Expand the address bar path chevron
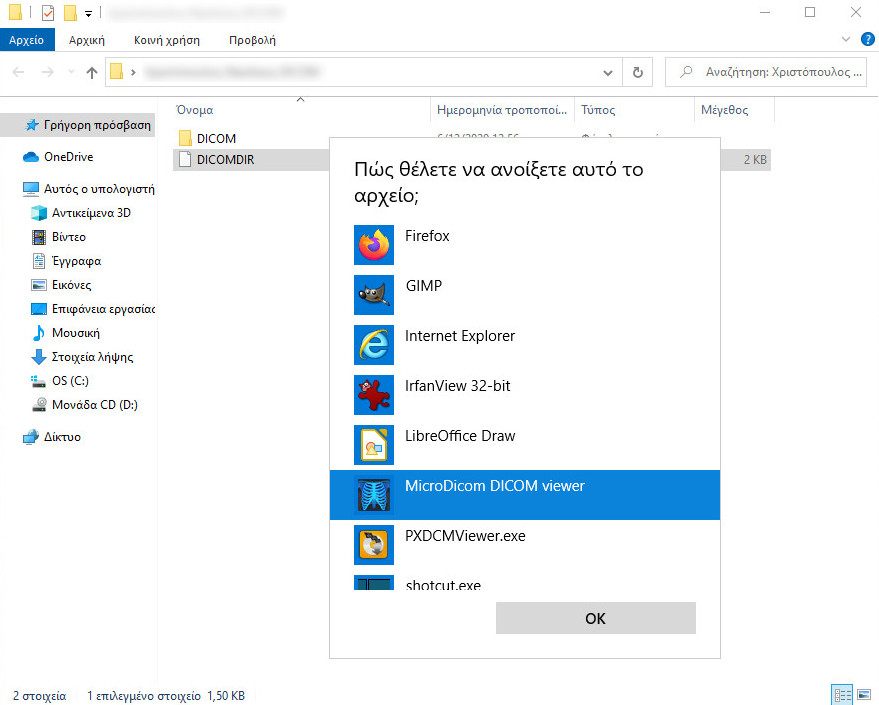879x705 pixels. 133,72
